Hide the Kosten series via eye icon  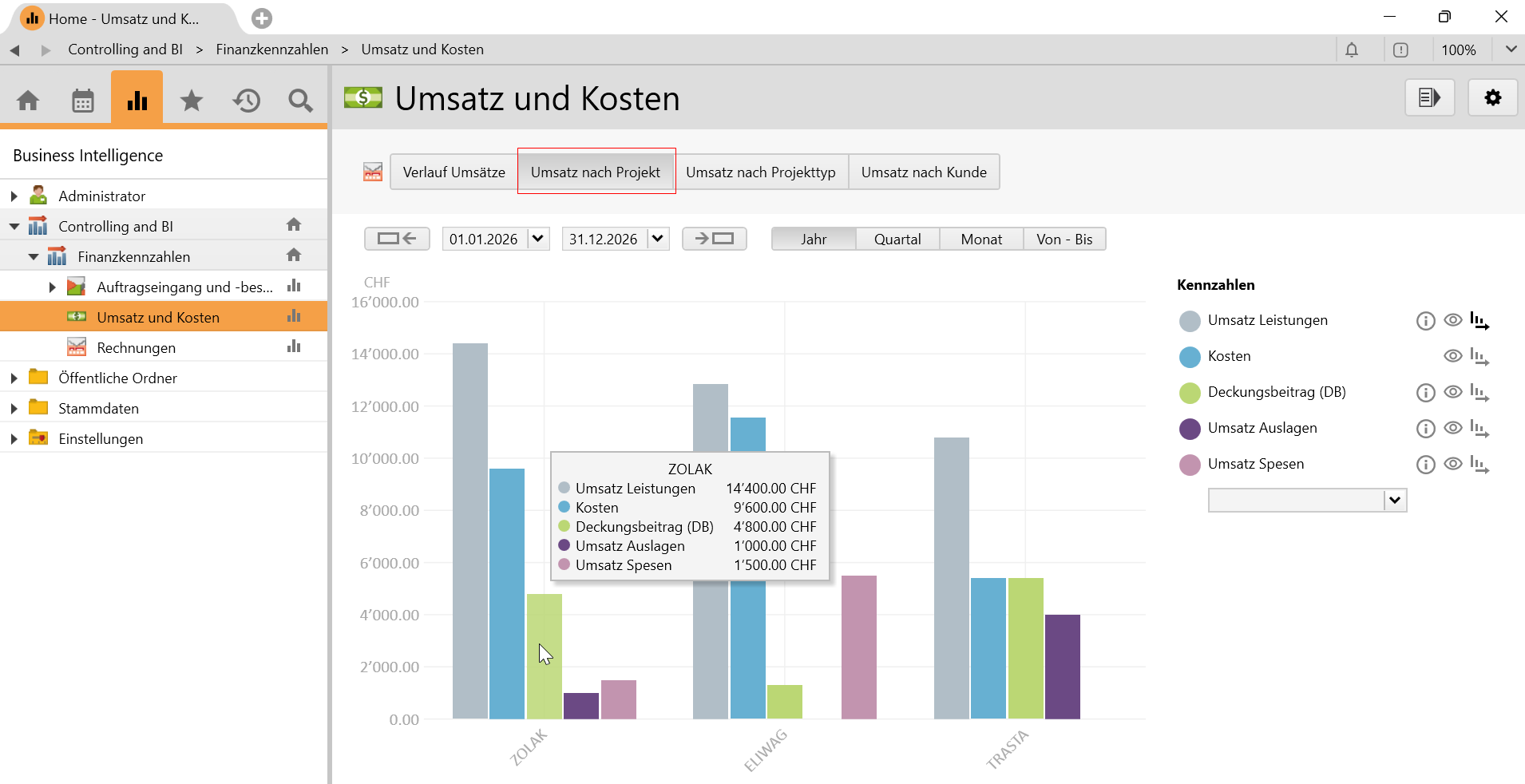pos(1453,356)
